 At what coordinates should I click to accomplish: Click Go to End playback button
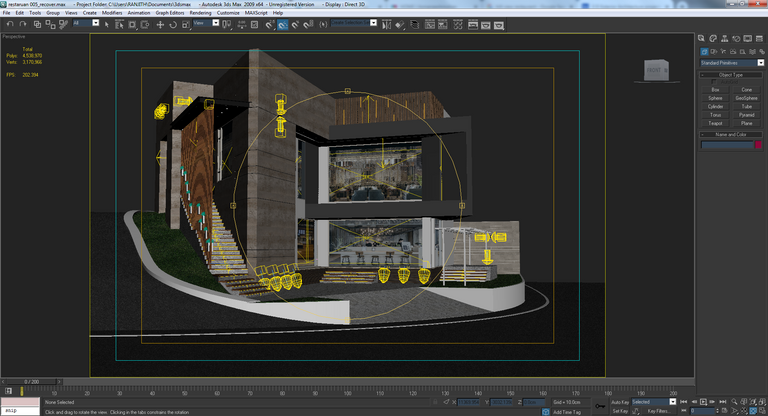coord(723,402)
